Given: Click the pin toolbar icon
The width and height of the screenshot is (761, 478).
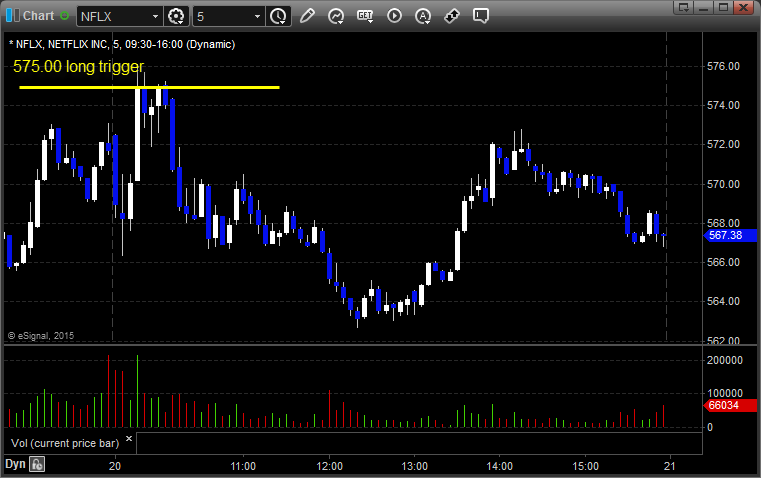Looking at the screenshot, I should coord(452,16).
